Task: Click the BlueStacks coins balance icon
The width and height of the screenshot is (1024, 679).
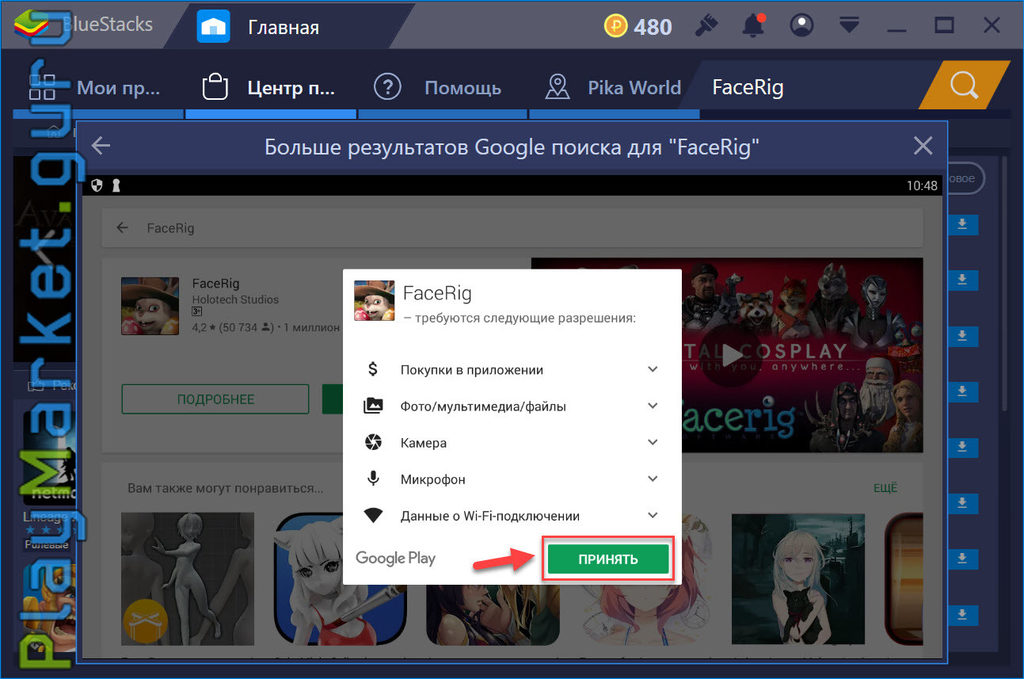Action: point(615,26)
